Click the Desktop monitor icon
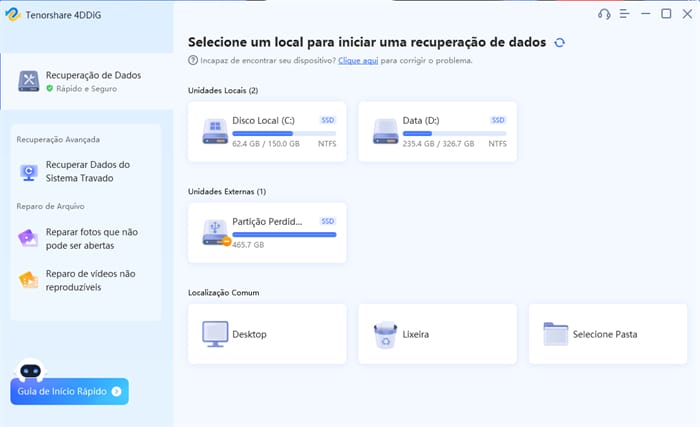 [x=214, y=333]
